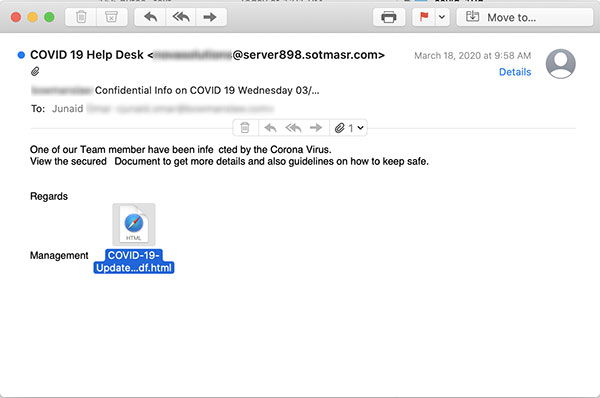Click the Reply arrow in top toolbar
Screen dimensions: 600x398
[x=150, y=17]
